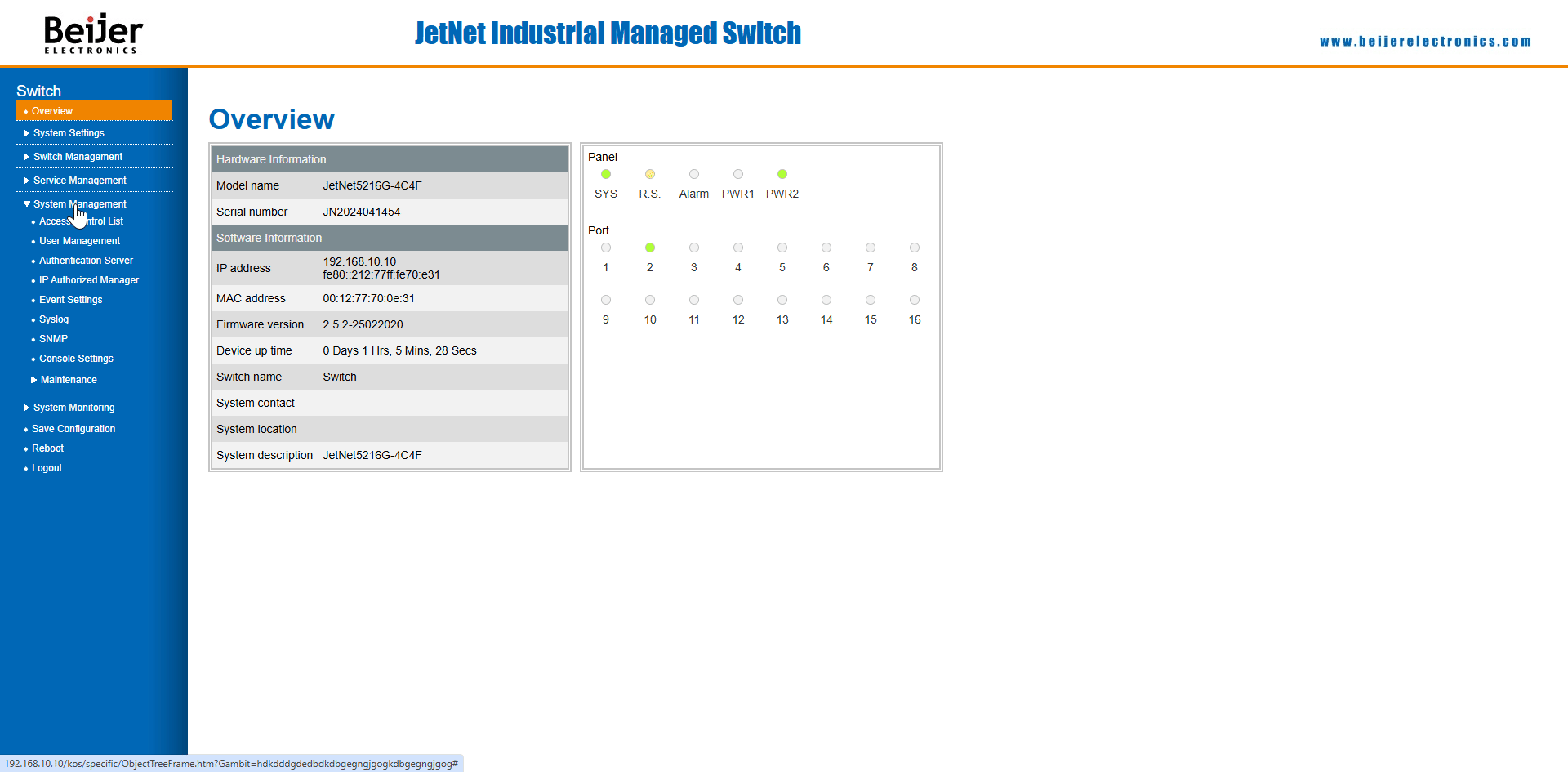Click the Switch name value

pos(340,377)
